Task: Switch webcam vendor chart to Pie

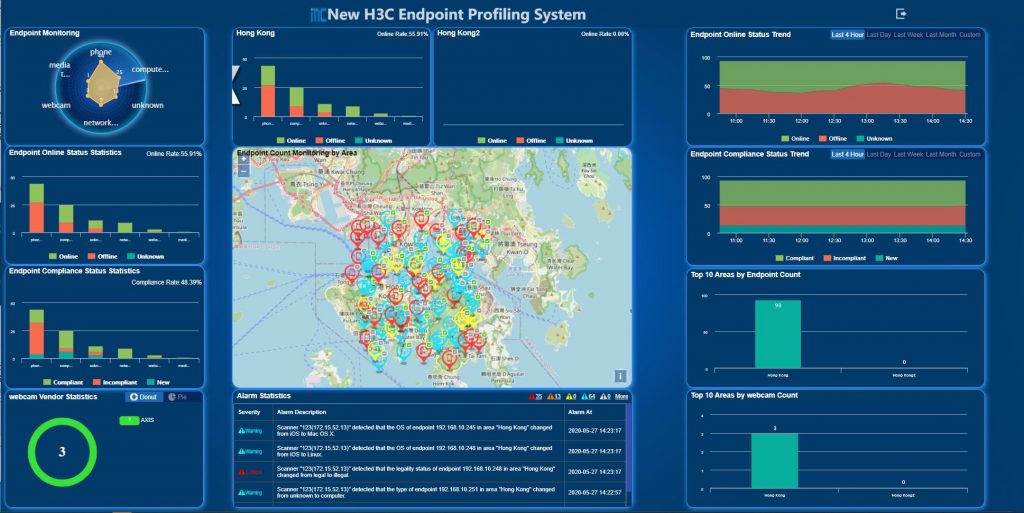Action: tap(177, 397)
